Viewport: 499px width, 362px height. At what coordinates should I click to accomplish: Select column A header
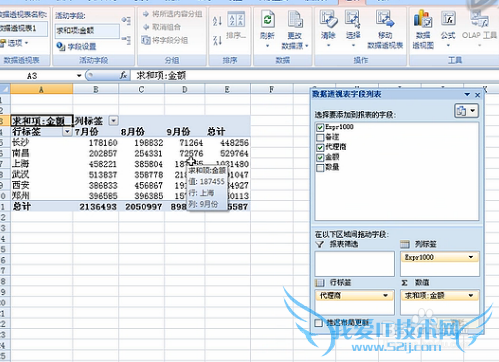click(42, 89)
